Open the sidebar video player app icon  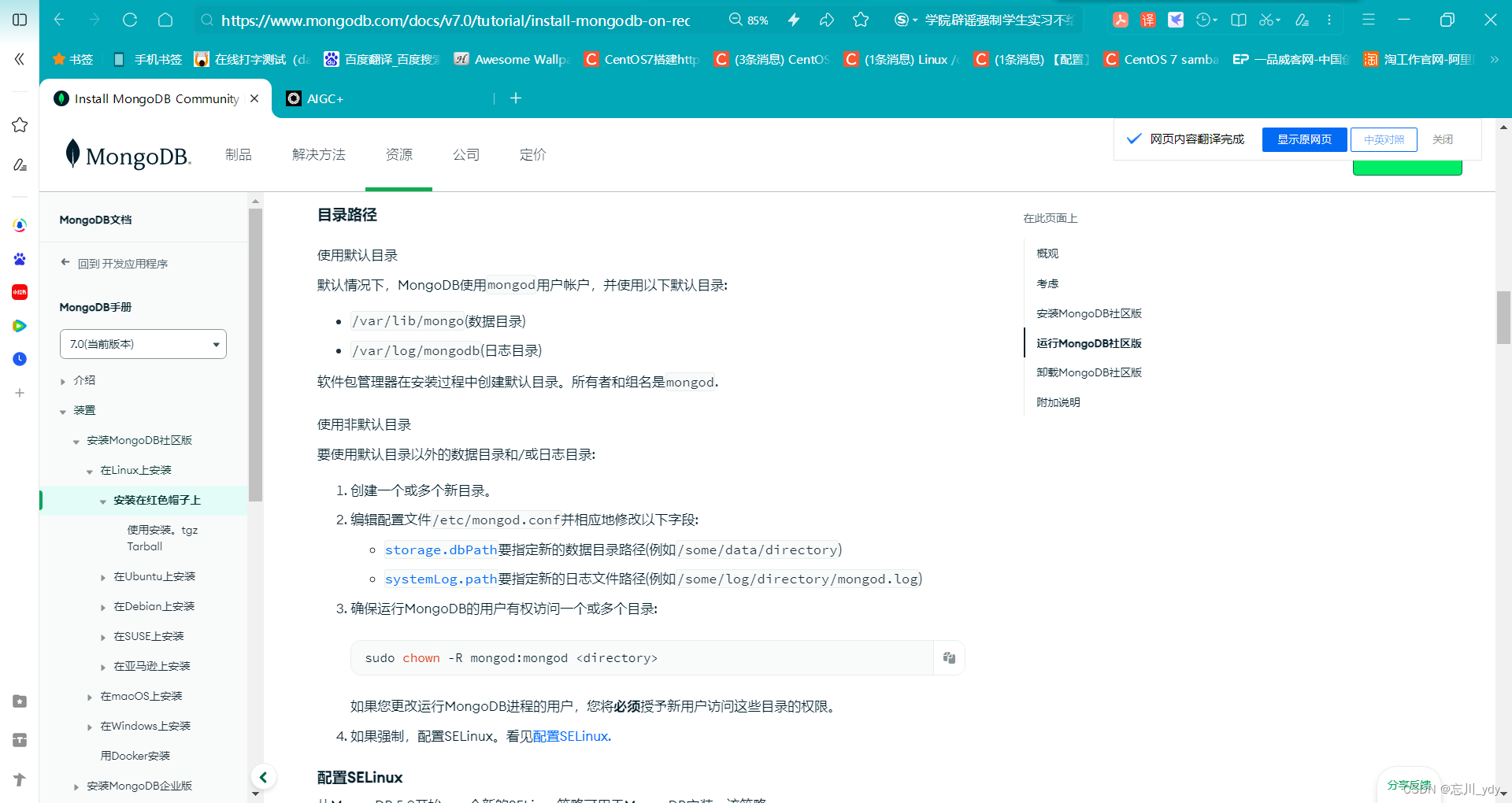click(x=20, y=325)
